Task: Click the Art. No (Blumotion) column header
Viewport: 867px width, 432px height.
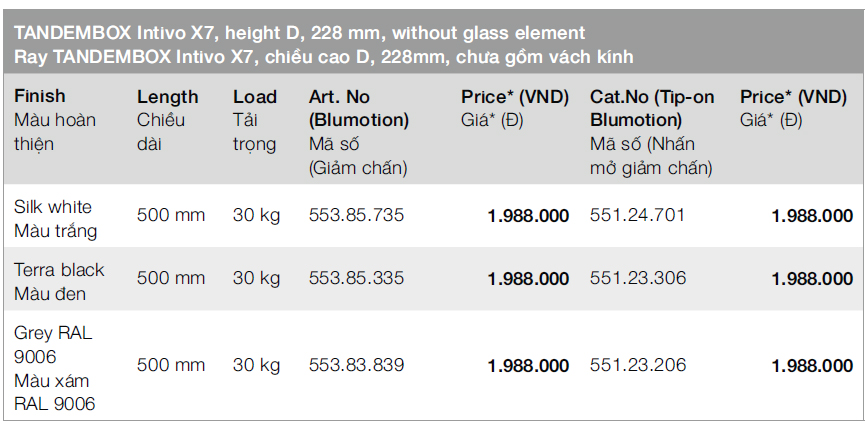Action: click(x=359, y=108)
